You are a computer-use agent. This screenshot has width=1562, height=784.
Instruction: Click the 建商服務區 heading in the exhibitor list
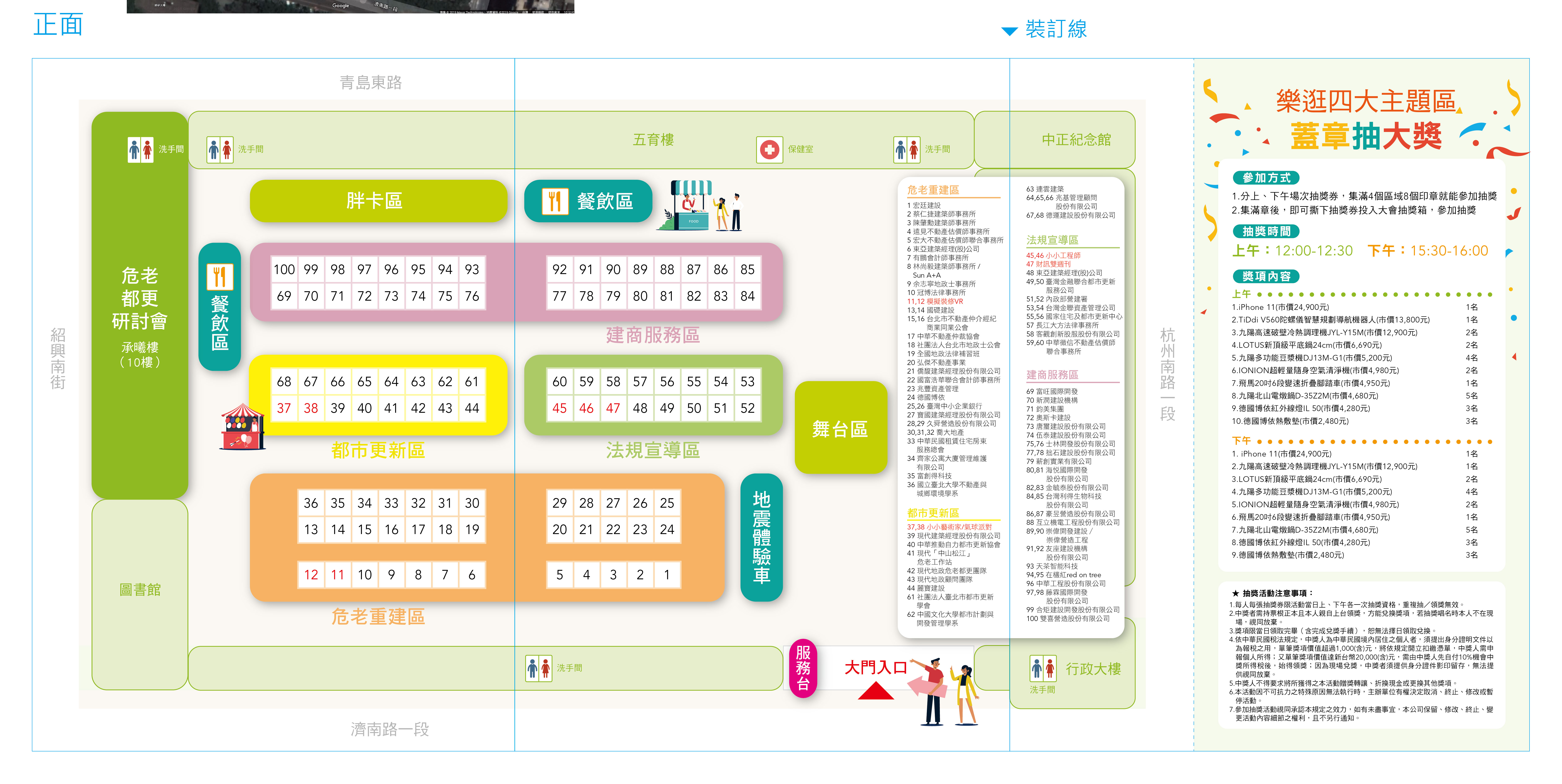click(1052, 375)
